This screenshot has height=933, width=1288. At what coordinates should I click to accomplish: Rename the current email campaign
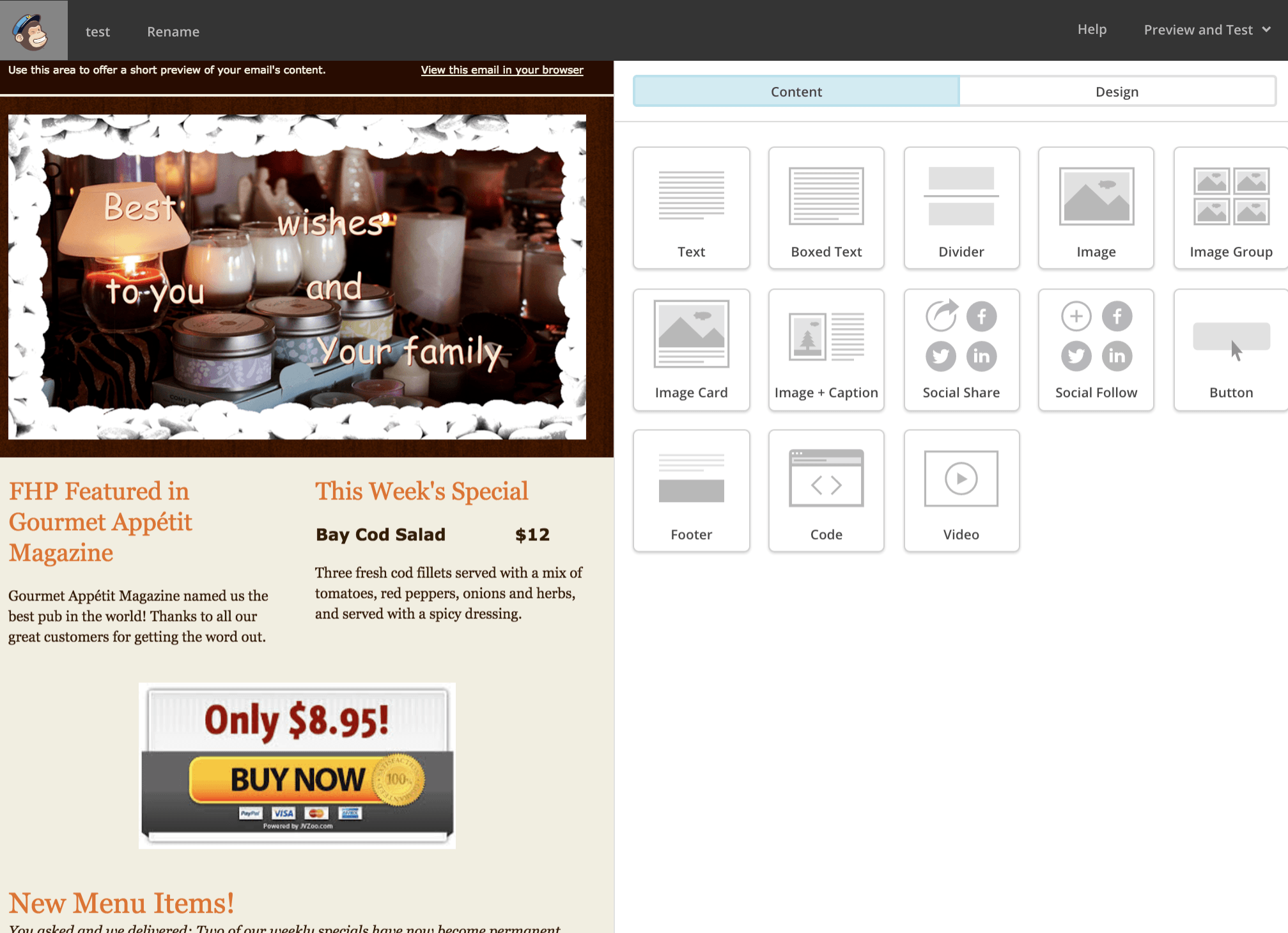point(173,30)
